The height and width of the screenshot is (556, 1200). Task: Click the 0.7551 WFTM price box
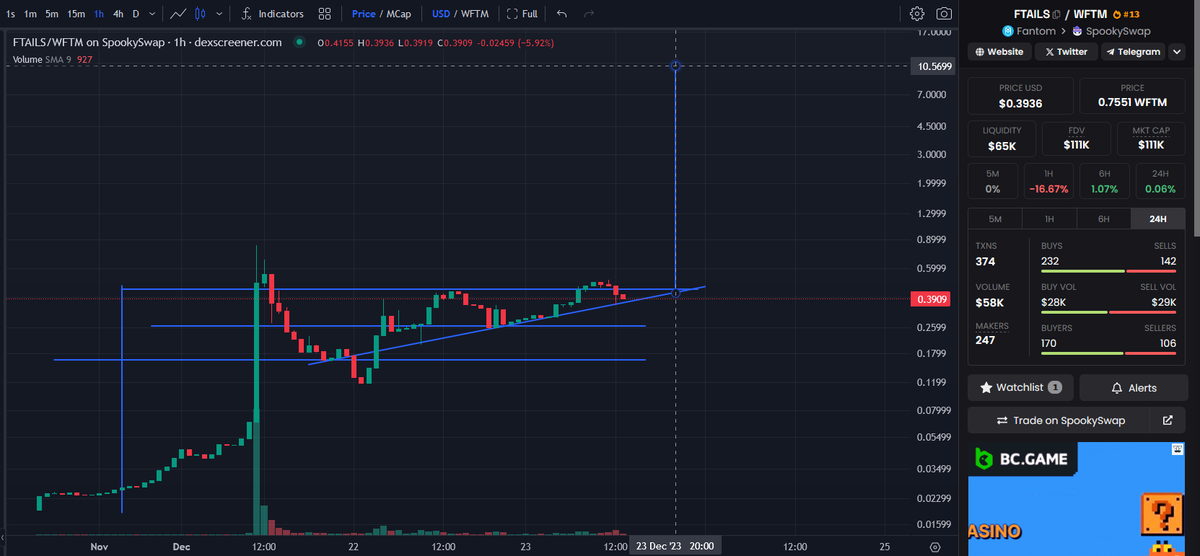[1132, 96]
